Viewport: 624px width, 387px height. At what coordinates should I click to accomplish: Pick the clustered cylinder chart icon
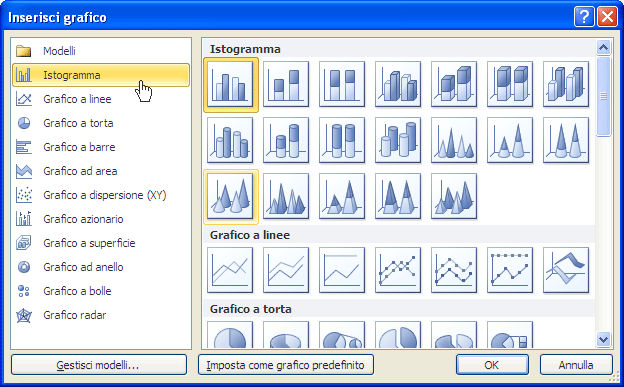pyautogui.click(x=230, y=141)
